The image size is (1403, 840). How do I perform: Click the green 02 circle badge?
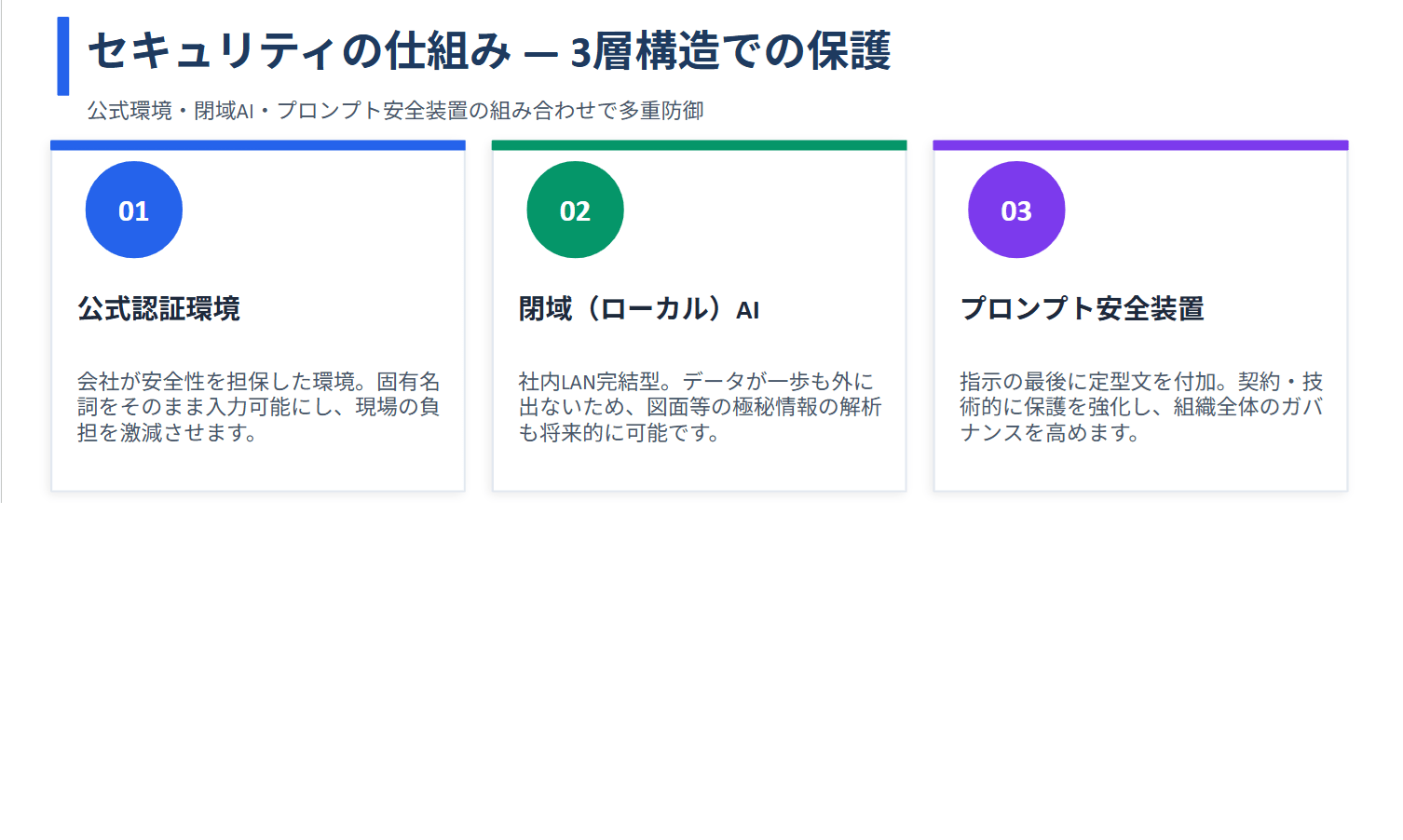click(575, 210)
